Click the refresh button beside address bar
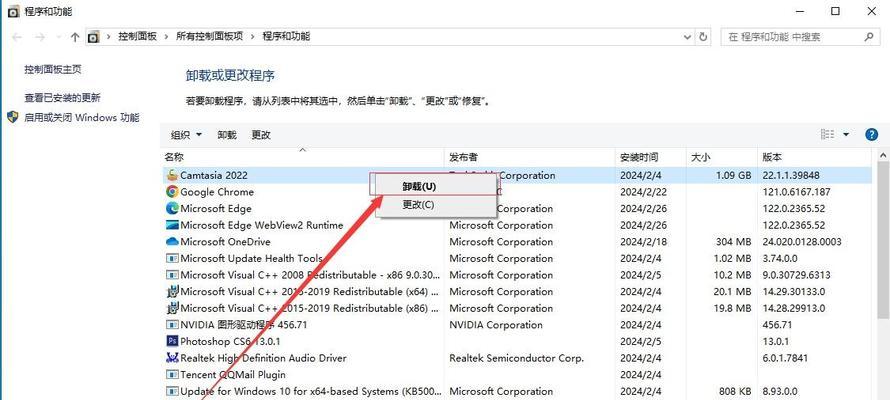Screen dimensions: 890x400 coord(703,37)
